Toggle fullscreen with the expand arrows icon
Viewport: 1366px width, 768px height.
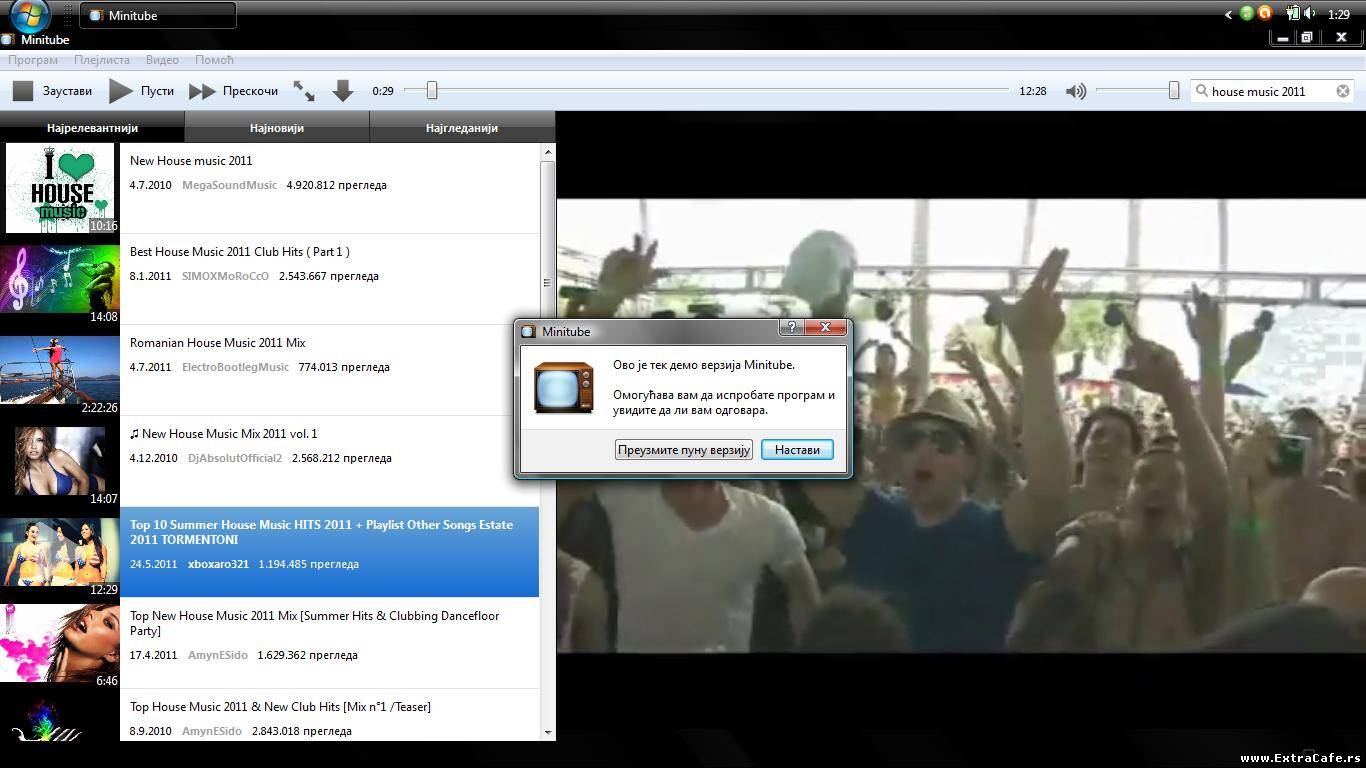[x=304, y=91]
